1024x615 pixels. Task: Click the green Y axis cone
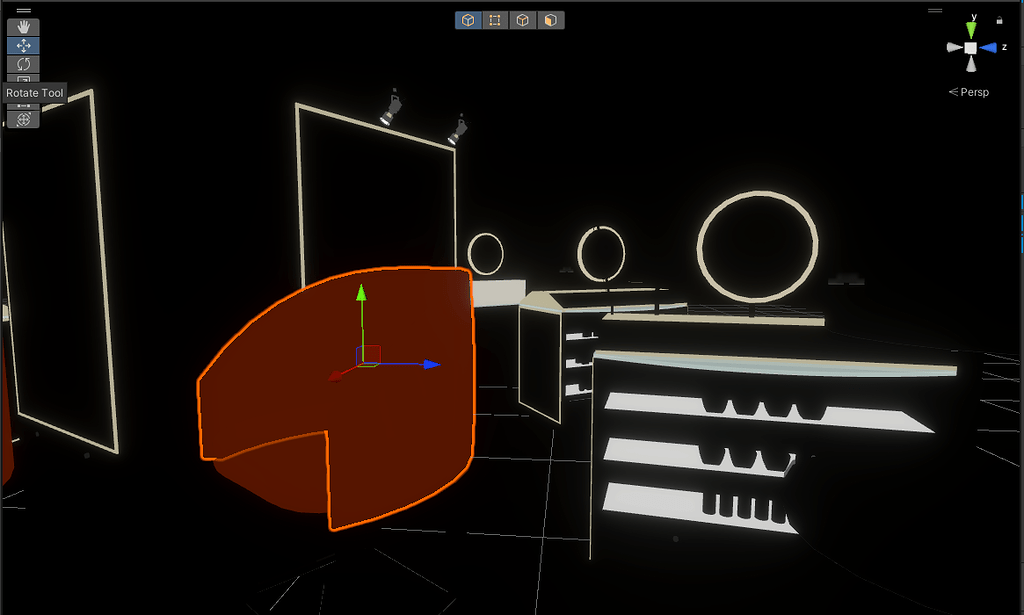click(970, 28)
